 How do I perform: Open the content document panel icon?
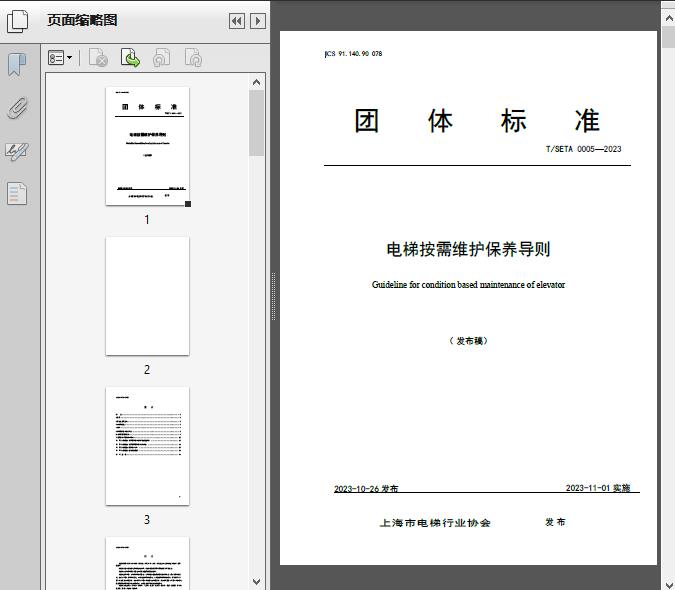(17, 193)
